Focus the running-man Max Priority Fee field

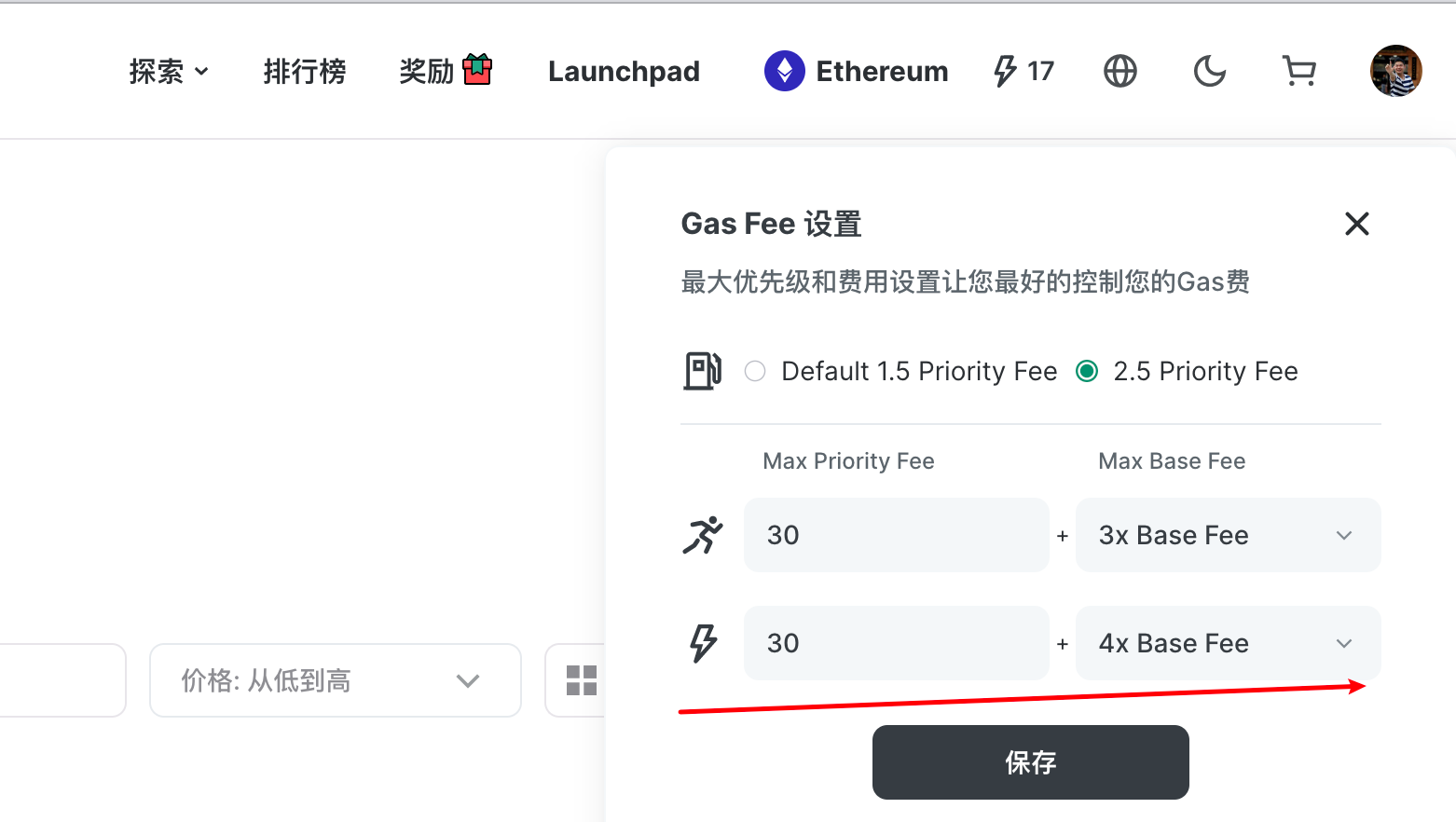pos(897,535)
